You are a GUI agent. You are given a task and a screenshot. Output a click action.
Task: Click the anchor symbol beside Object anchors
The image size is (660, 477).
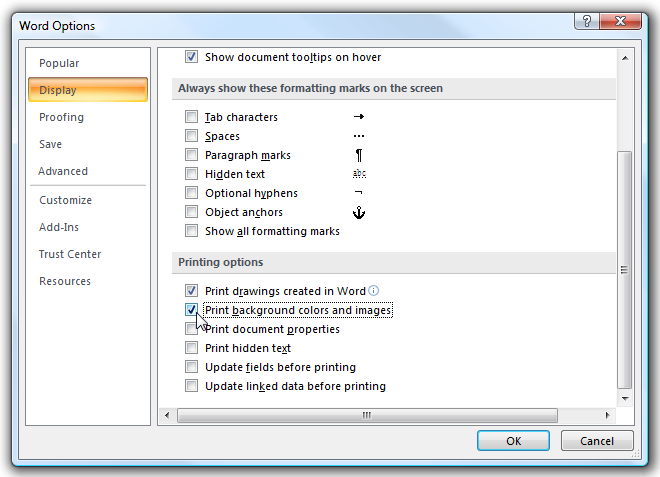pyautogui.click(x=359, y=212)
